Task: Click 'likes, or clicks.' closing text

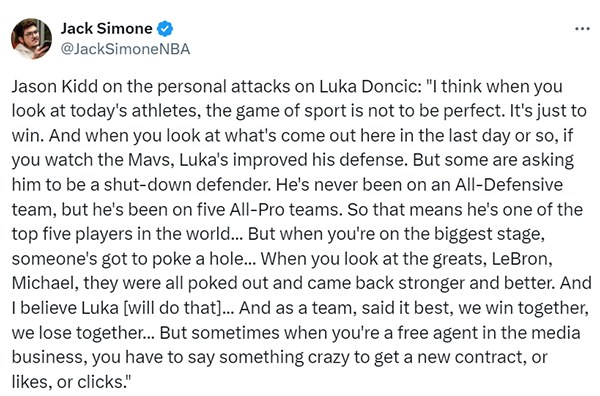Action: tap(71, 382)
